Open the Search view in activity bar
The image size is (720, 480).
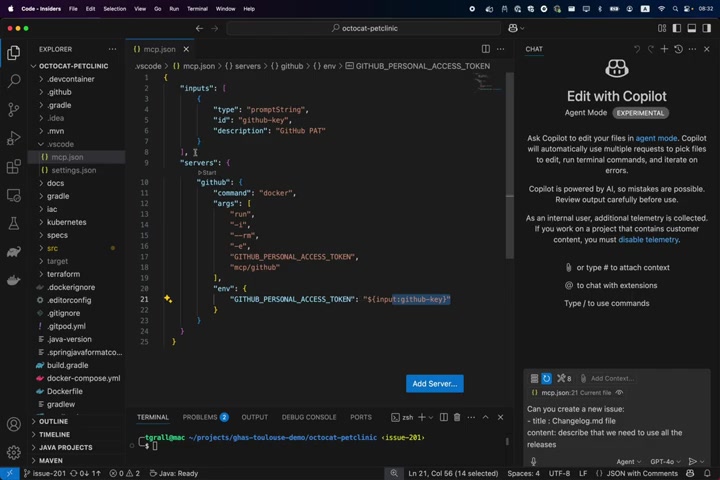pyautogui.click(x=13, y=81)
